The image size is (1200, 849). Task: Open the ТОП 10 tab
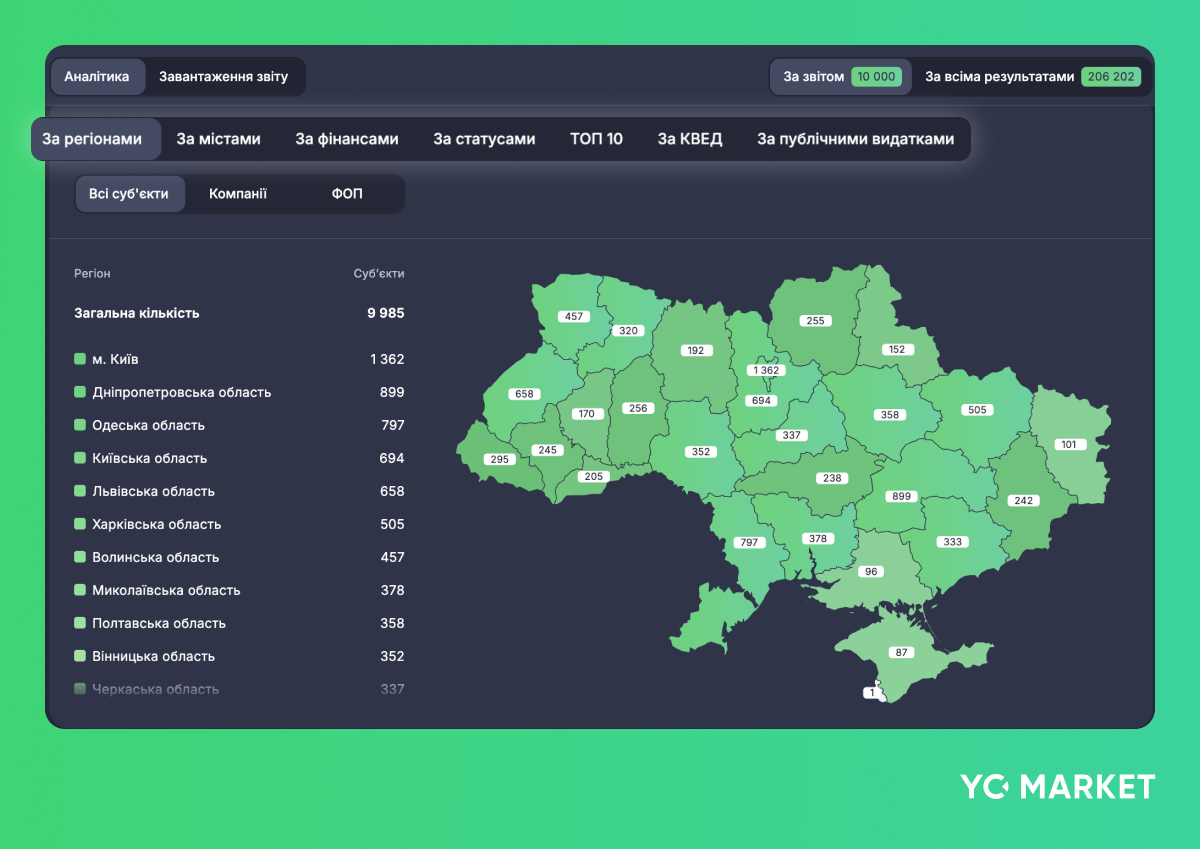pos(596,139)
